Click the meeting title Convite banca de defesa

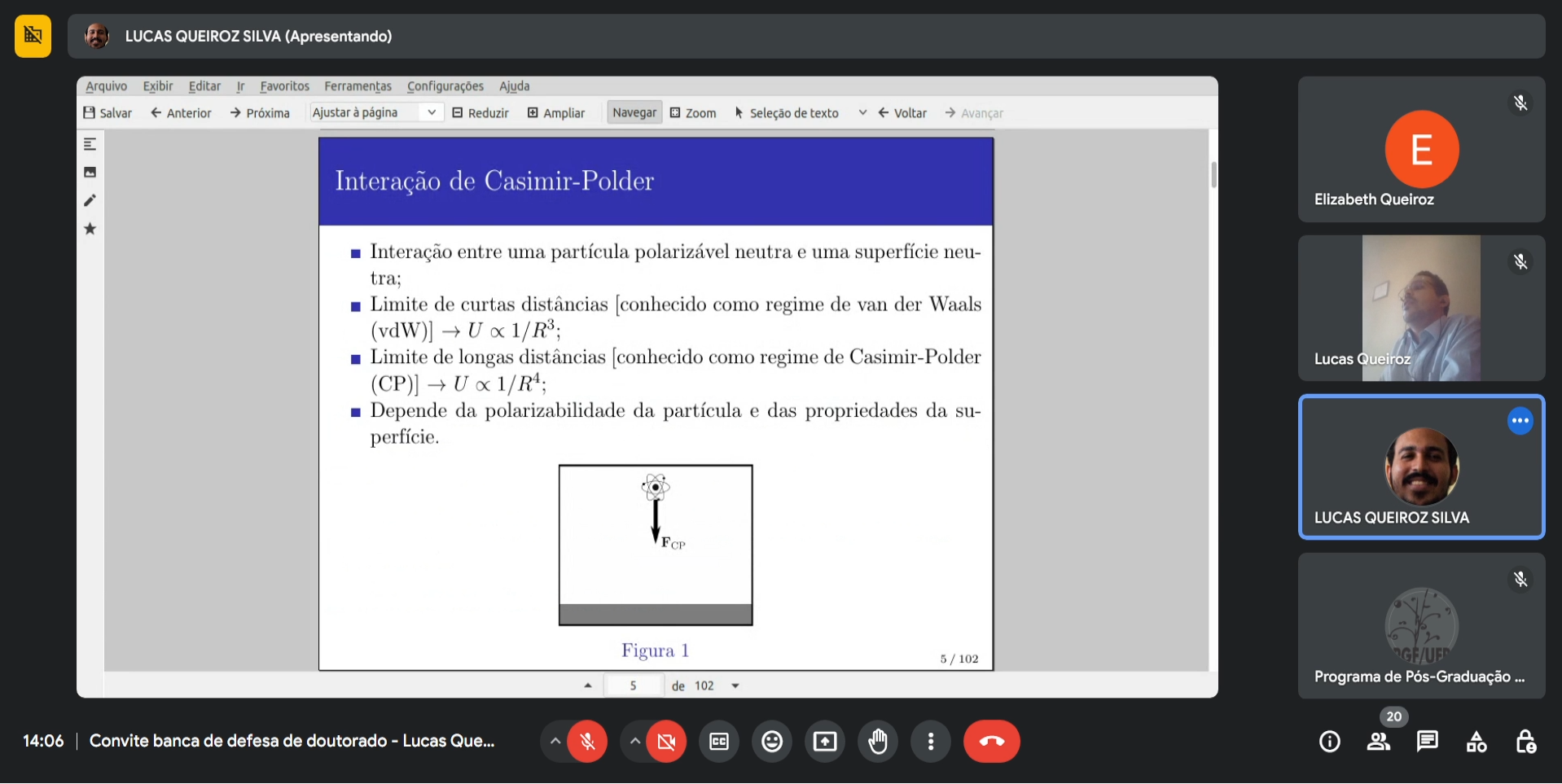click(x=292, y=741)
